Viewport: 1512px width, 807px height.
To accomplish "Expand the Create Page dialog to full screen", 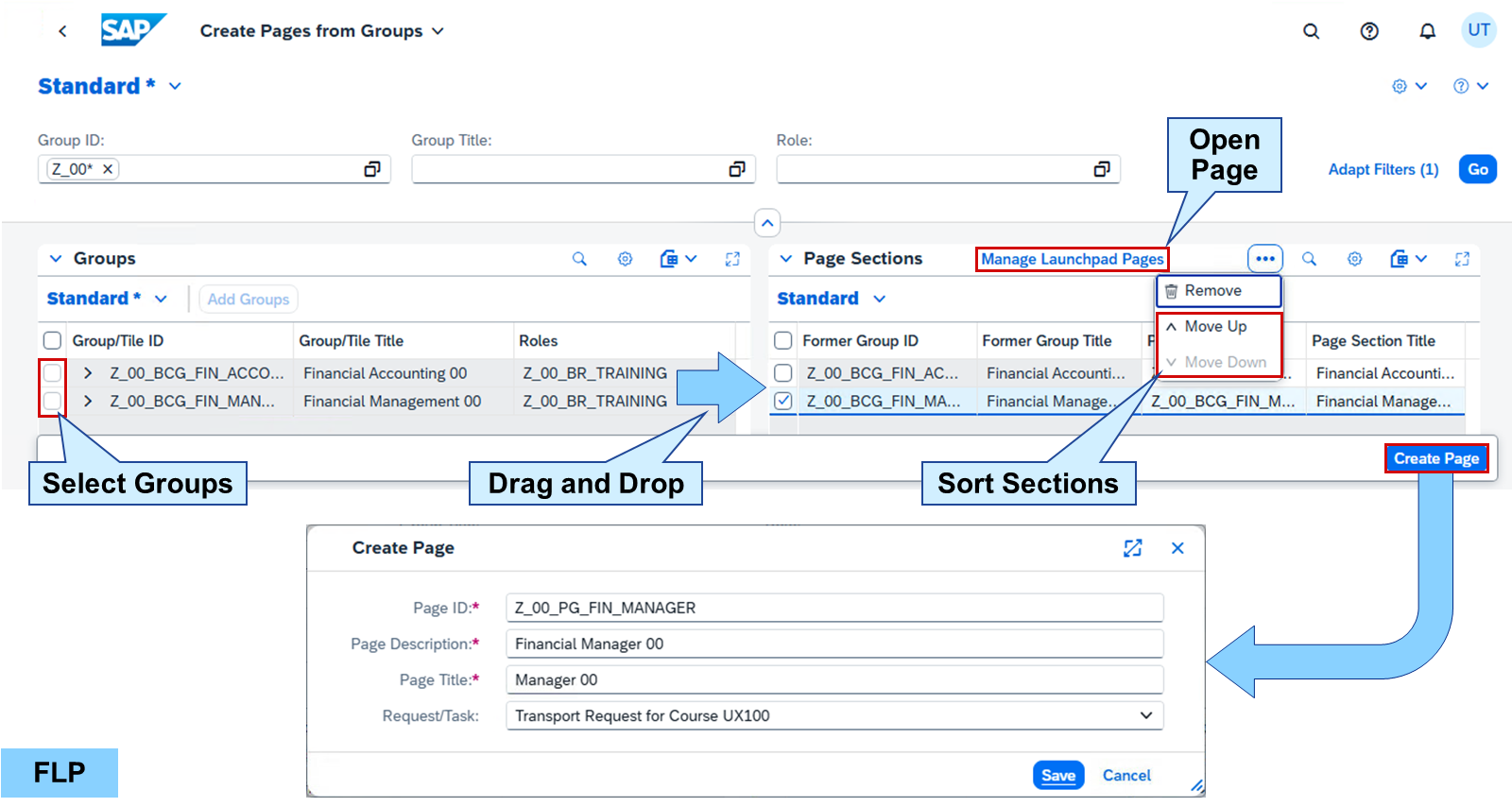I will 1133,548.
